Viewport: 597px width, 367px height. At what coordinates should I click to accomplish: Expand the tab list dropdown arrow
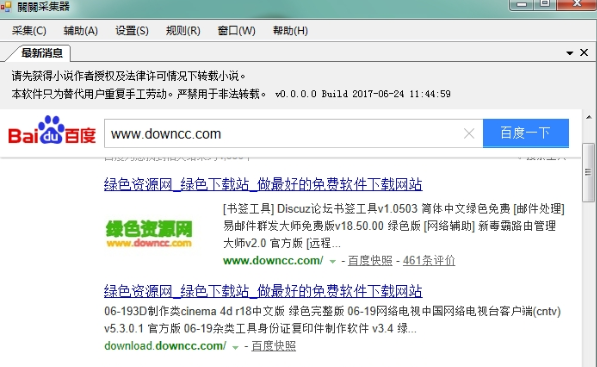(x=570, y=53)
